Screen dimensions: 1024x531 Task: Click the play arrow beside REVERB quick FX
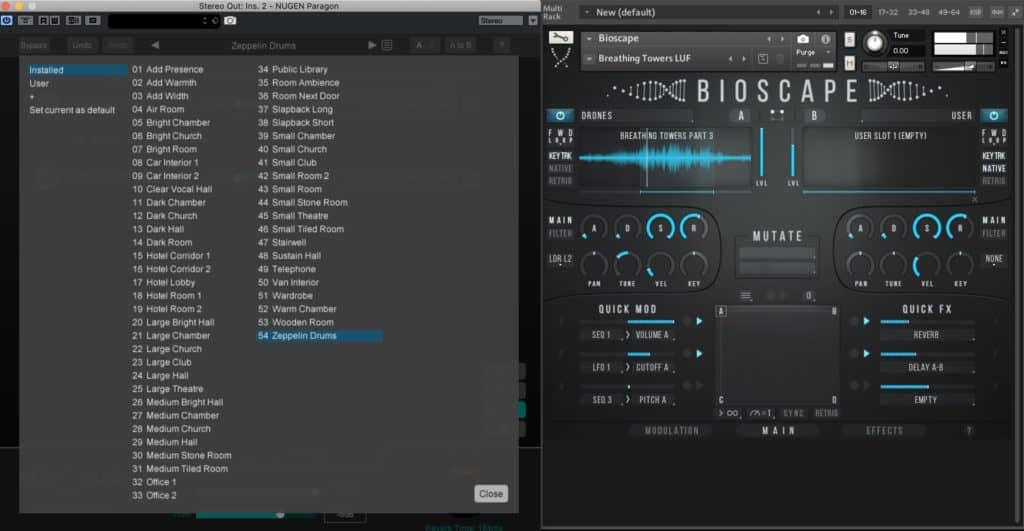(867, 321)
